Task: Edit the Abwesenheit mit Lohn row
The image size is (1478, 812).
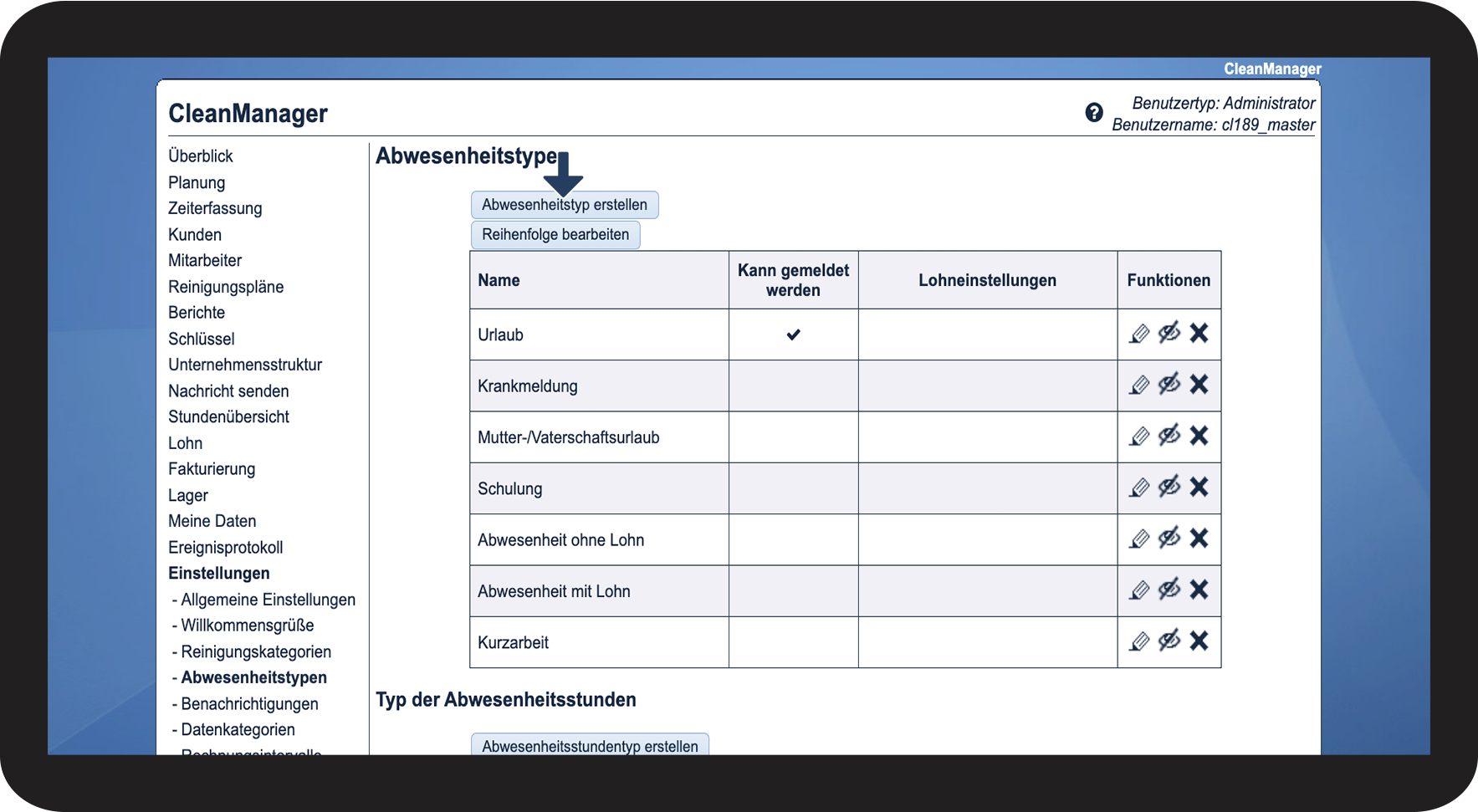Action: [1139, 590]
